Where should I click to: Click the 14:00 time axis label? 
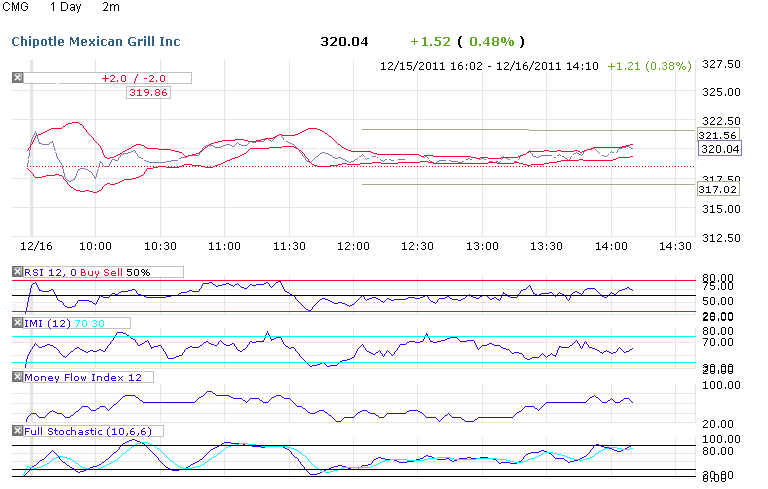coord(611,246)
